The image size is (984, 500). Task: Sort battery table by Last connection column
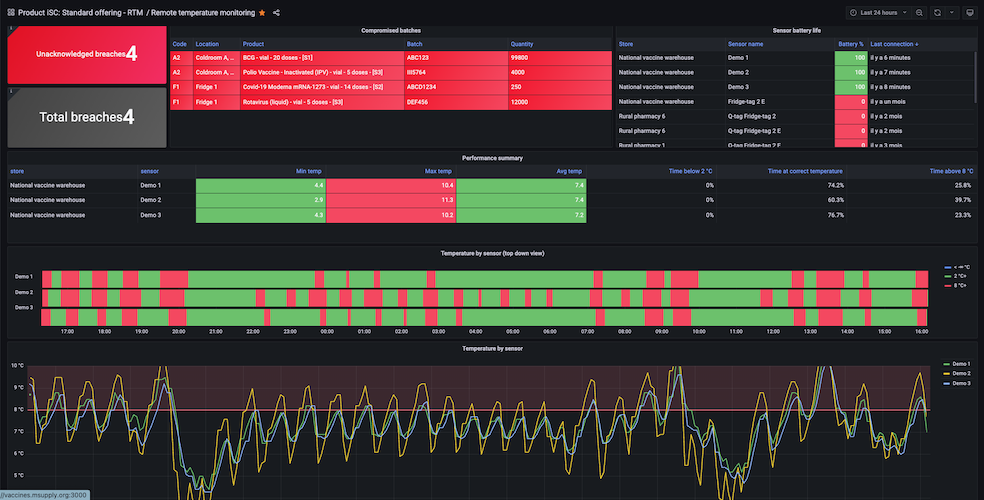(894, 44)
